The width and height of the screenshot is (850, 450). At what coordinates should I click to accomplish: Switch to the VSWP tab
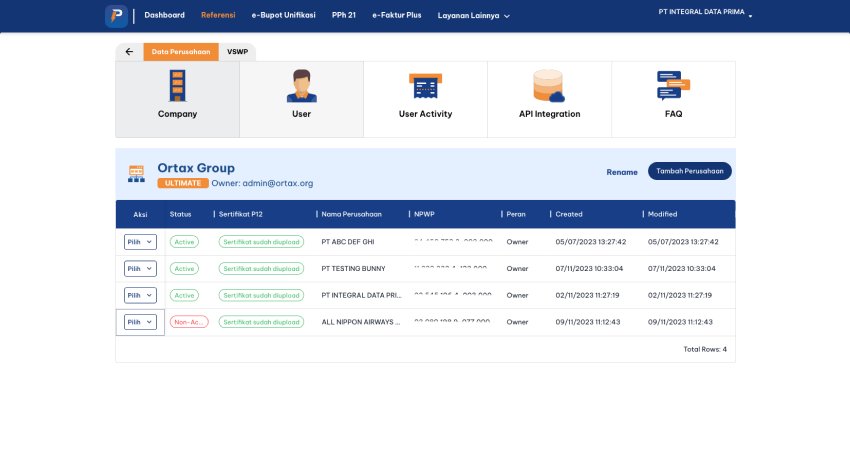coord(237,52)
